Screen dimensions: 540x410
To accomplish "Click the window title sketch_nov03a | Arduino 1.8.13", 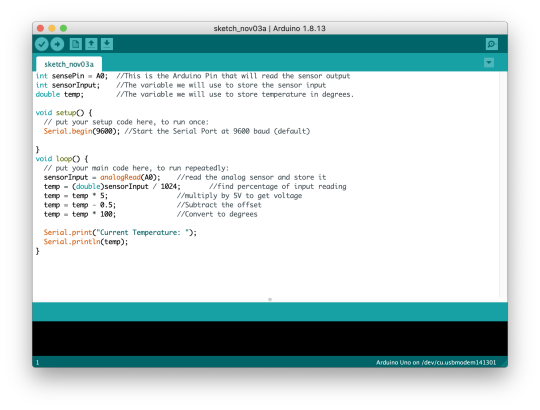I will click(x=269, y=28).
